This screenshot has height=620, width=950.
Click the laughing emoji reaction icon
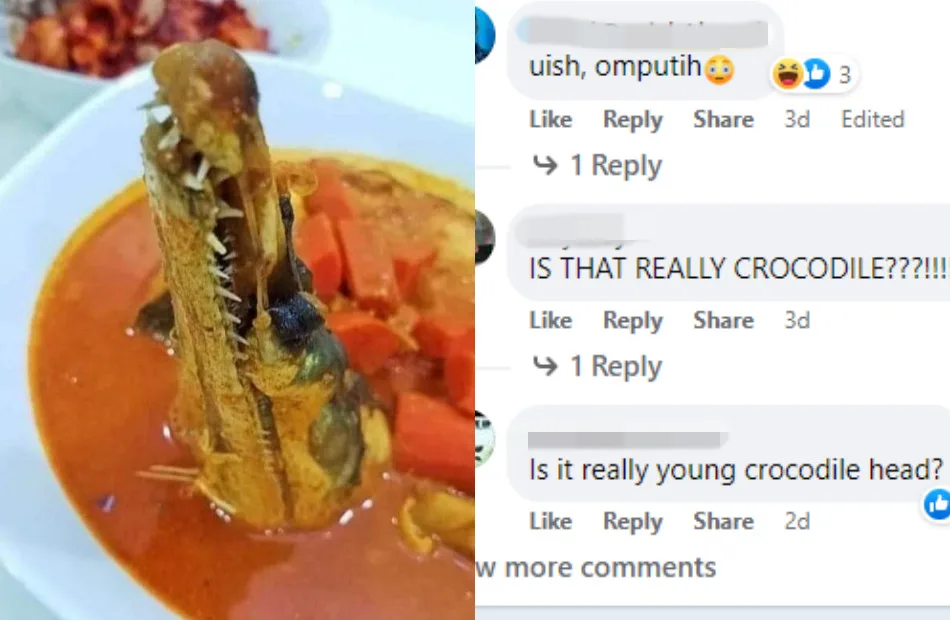788,75
